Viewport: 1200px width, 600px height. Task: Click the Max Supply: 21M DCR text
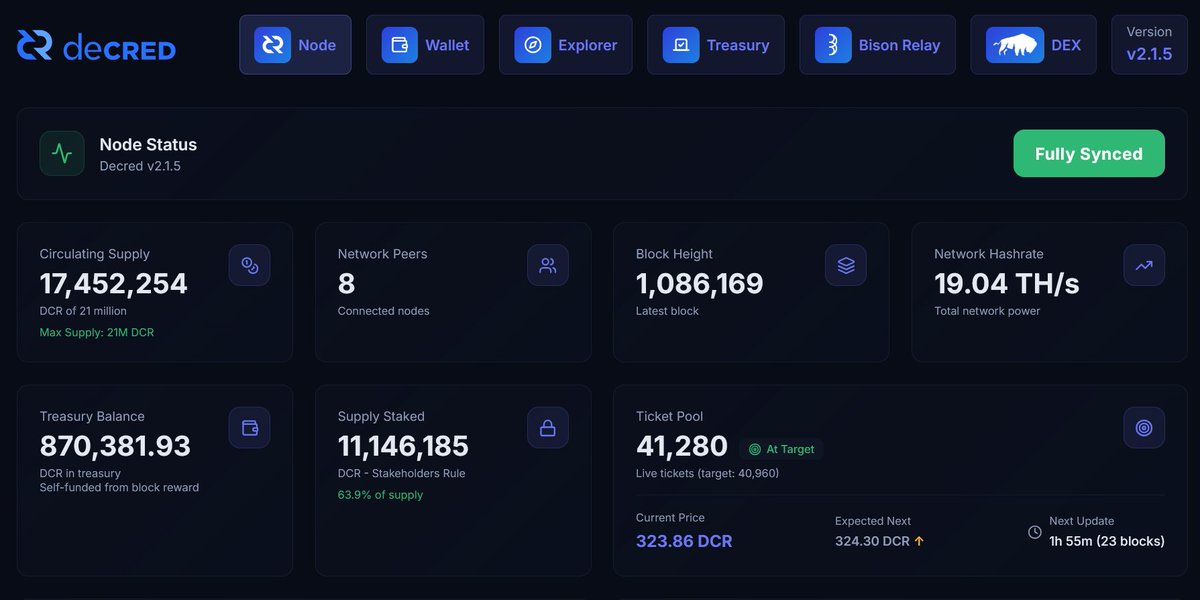97,332
